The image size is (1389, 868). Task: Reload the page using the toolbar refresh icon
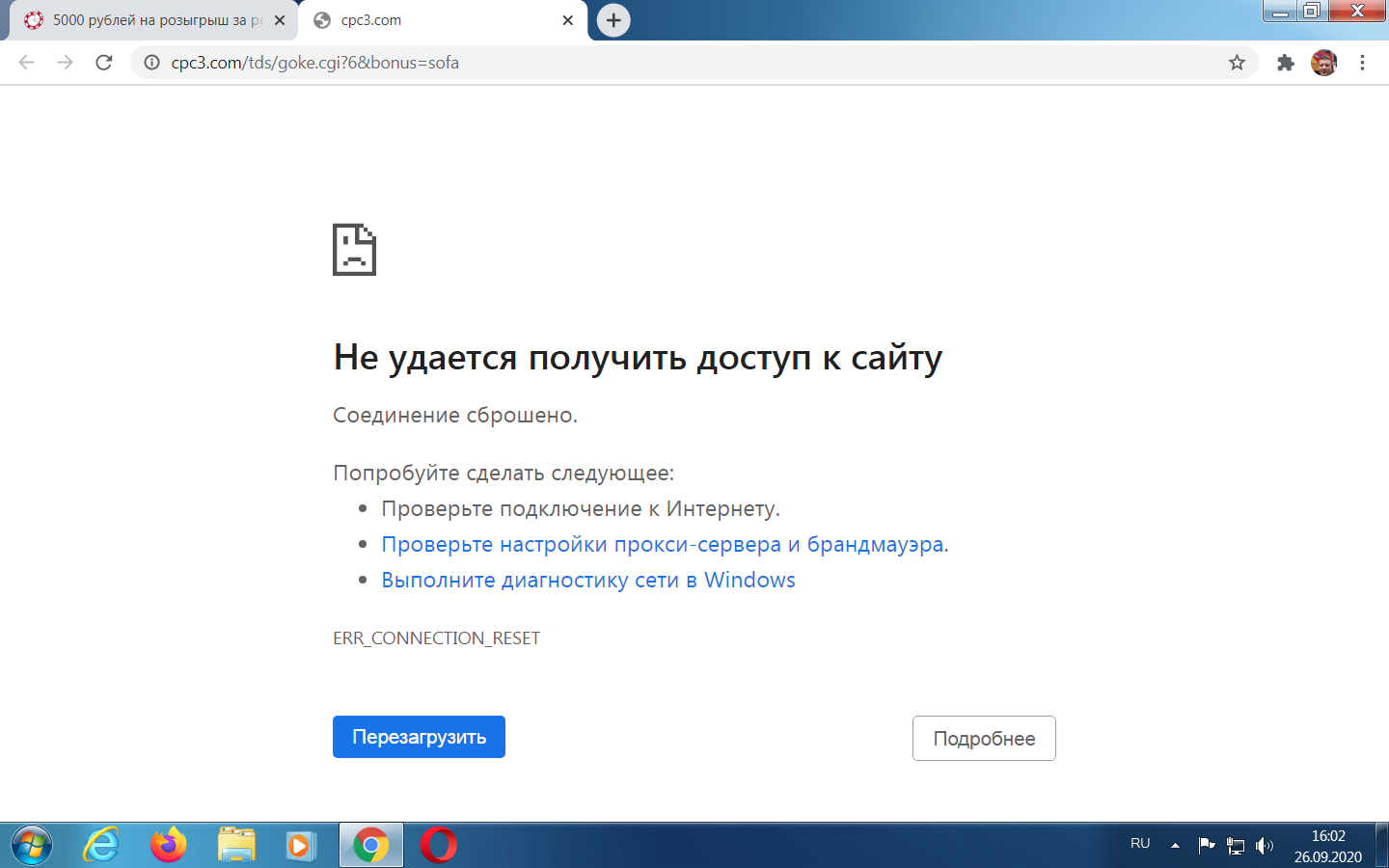(104, 63)
